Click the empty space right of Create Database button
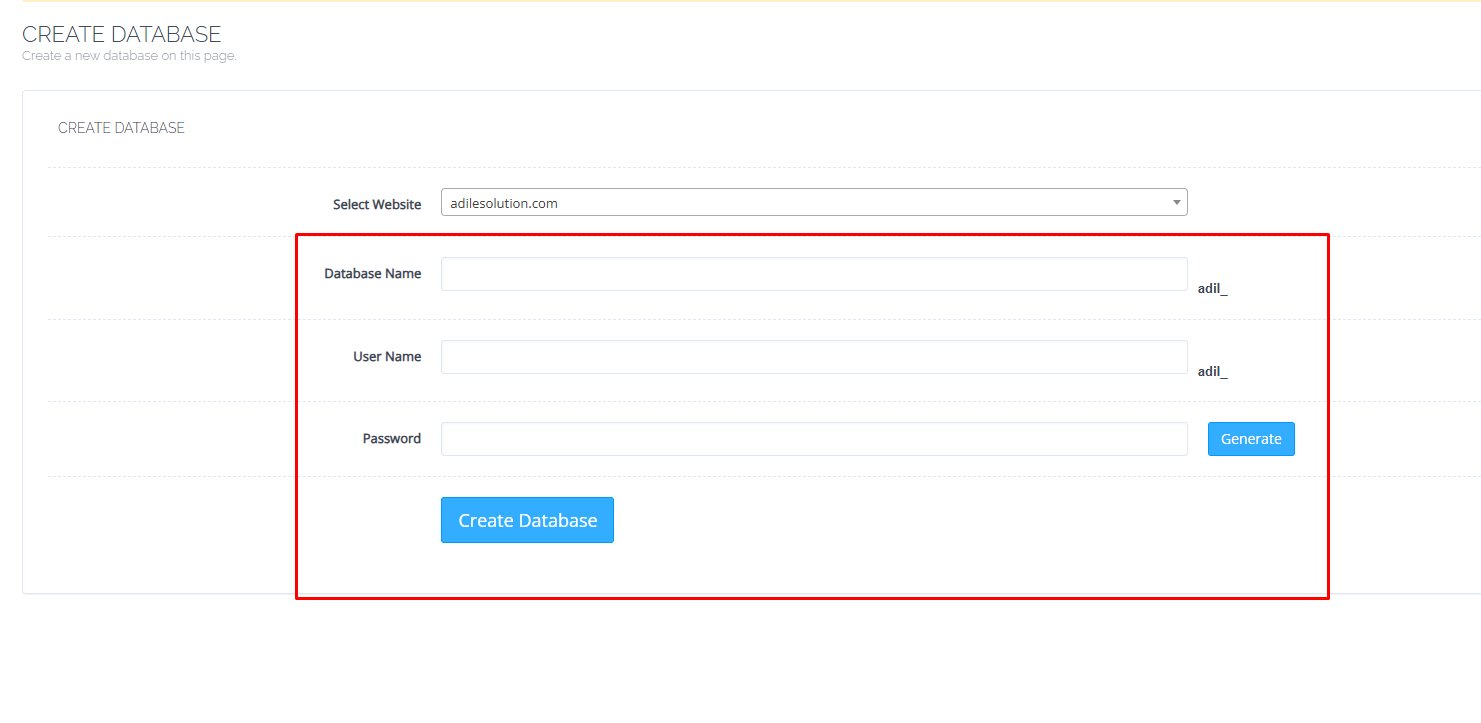Viewport: 1481px width, 723px height. (900, 520)
